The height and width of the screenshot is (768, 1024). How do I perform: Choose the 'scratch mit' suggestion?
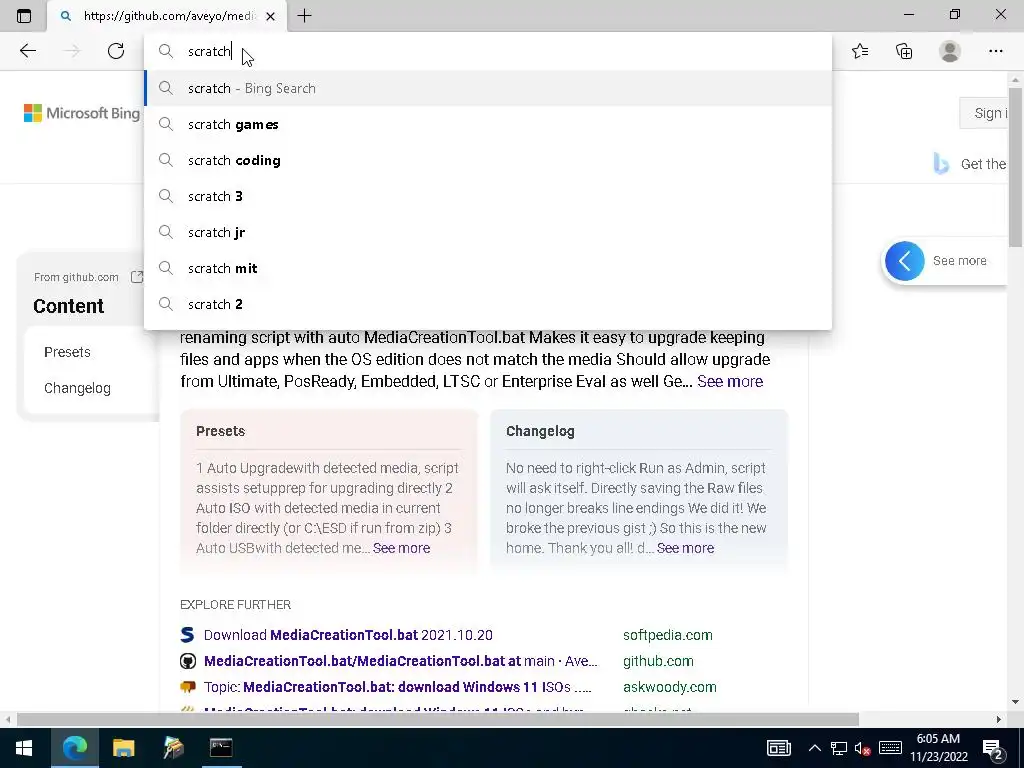(x=488, y=268)
